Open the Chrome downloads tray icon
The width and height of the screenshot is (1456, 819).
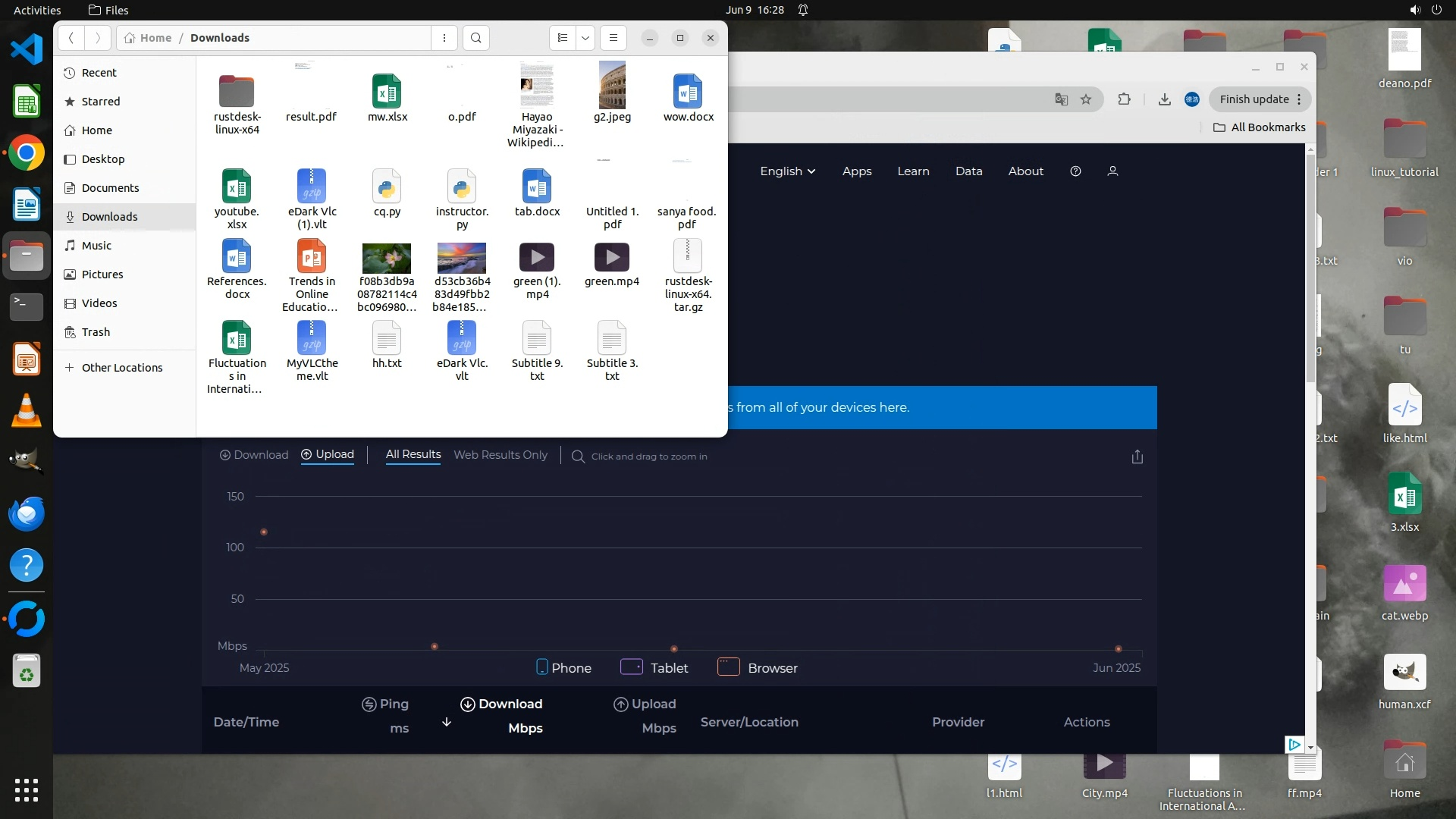pos(1164,99)
